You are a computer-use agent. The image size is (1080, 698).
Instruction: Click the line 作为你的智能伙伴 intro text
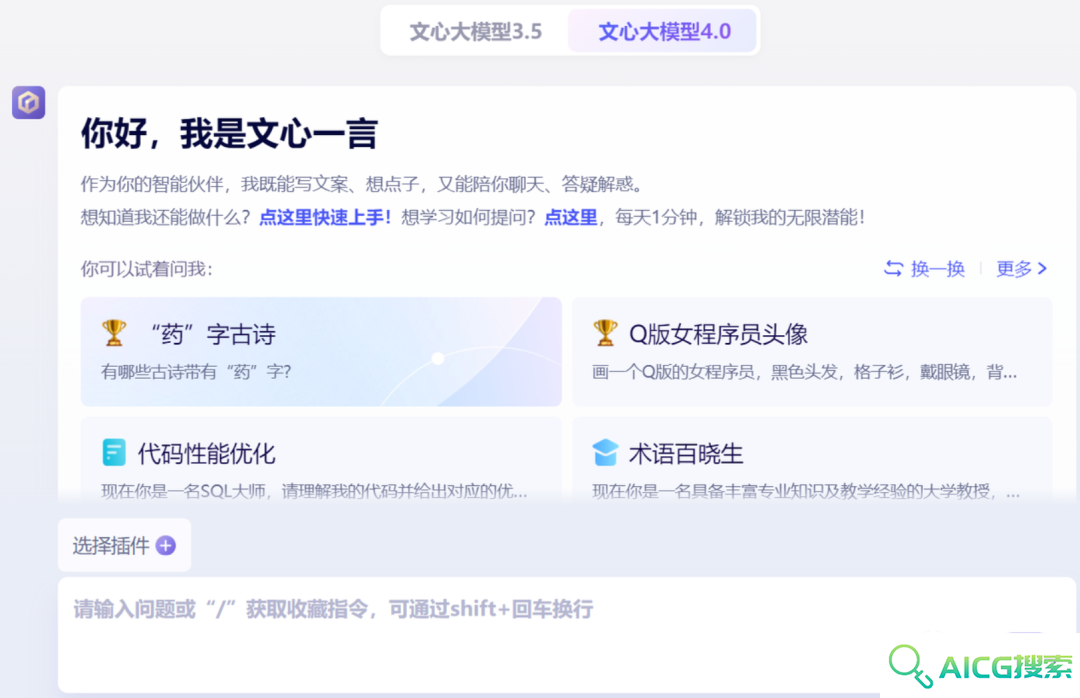tap(363, 184)
